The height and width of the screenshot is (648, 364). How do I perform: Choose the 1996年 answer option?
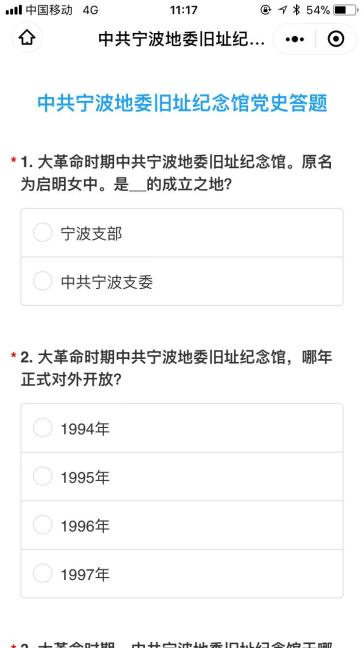(182, 525)
